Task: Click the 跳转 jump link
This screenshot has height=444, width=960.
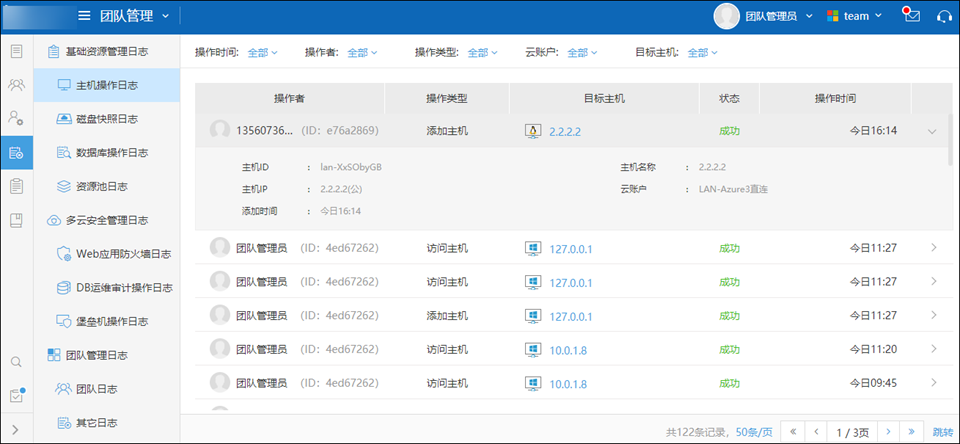Action: [941, 432]
